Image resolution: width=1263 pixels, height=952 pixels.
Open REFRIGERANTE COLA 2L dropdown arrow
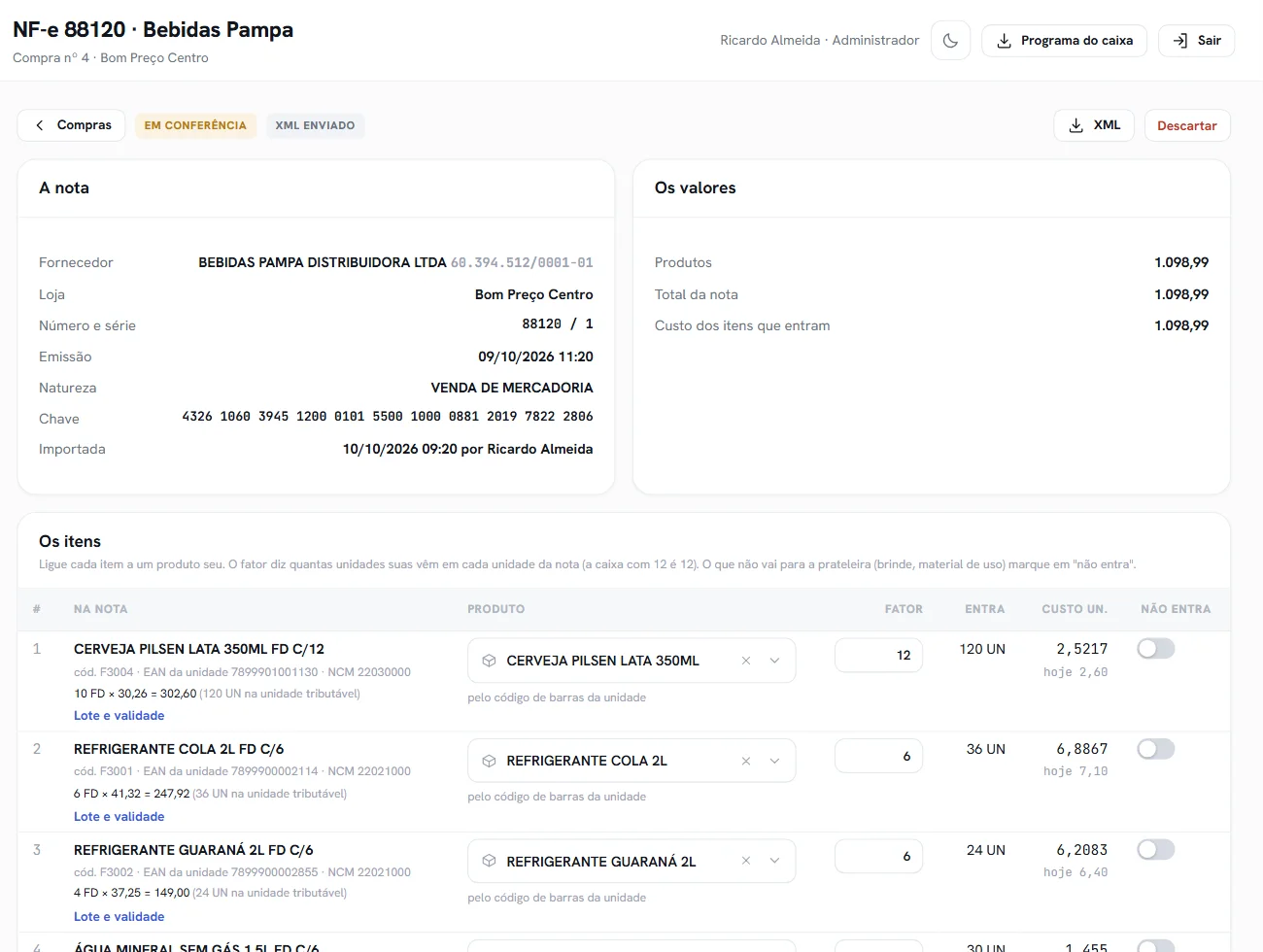pos(774,761)
